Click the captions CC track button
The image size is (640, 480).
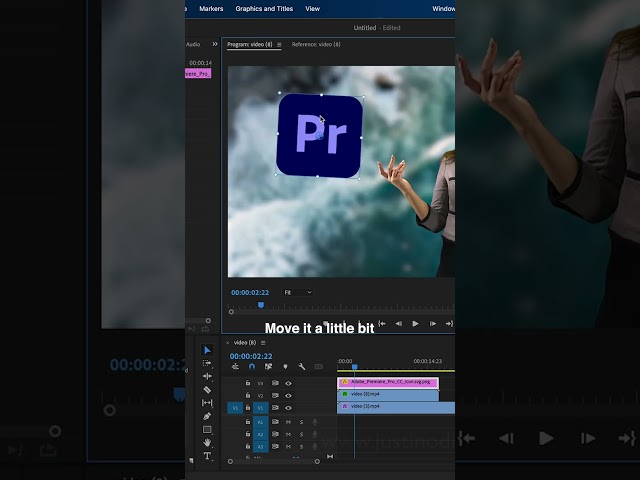(x=318, y=367)
